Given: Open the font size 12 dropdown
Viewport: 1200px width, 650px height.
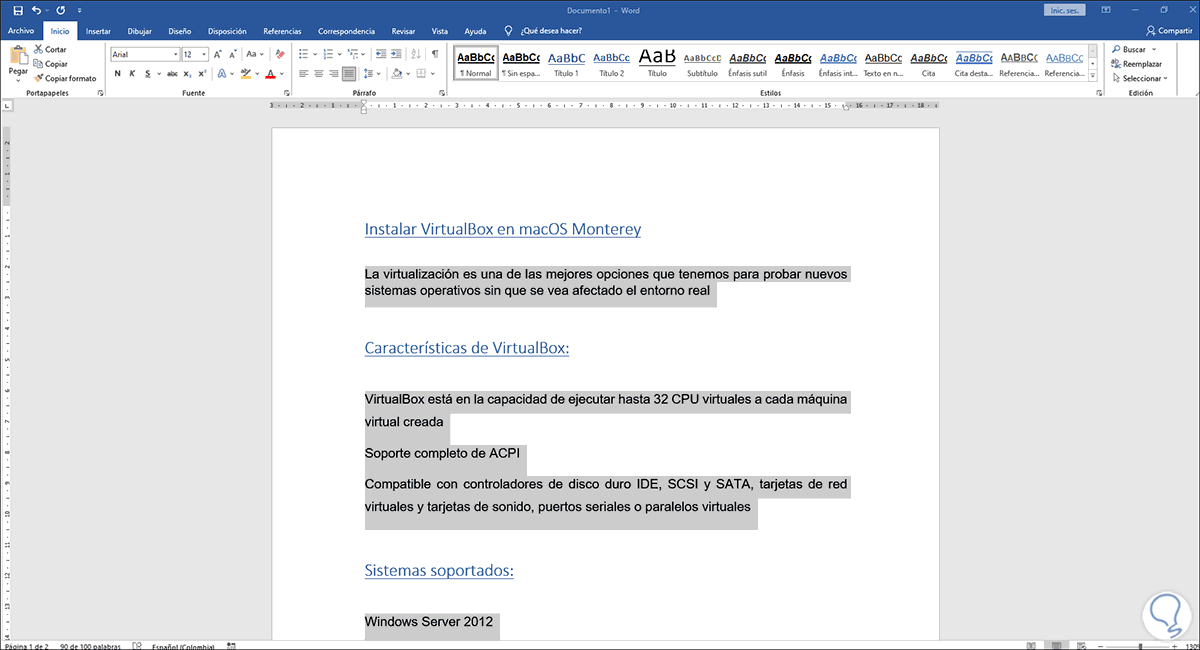Looking at the screenshot, I should coord(205,54).
